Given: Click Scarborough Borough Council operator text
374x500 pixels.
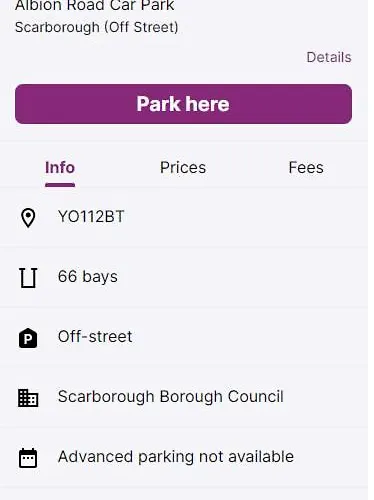Looking at the screenshot, I should pos(171,397).
